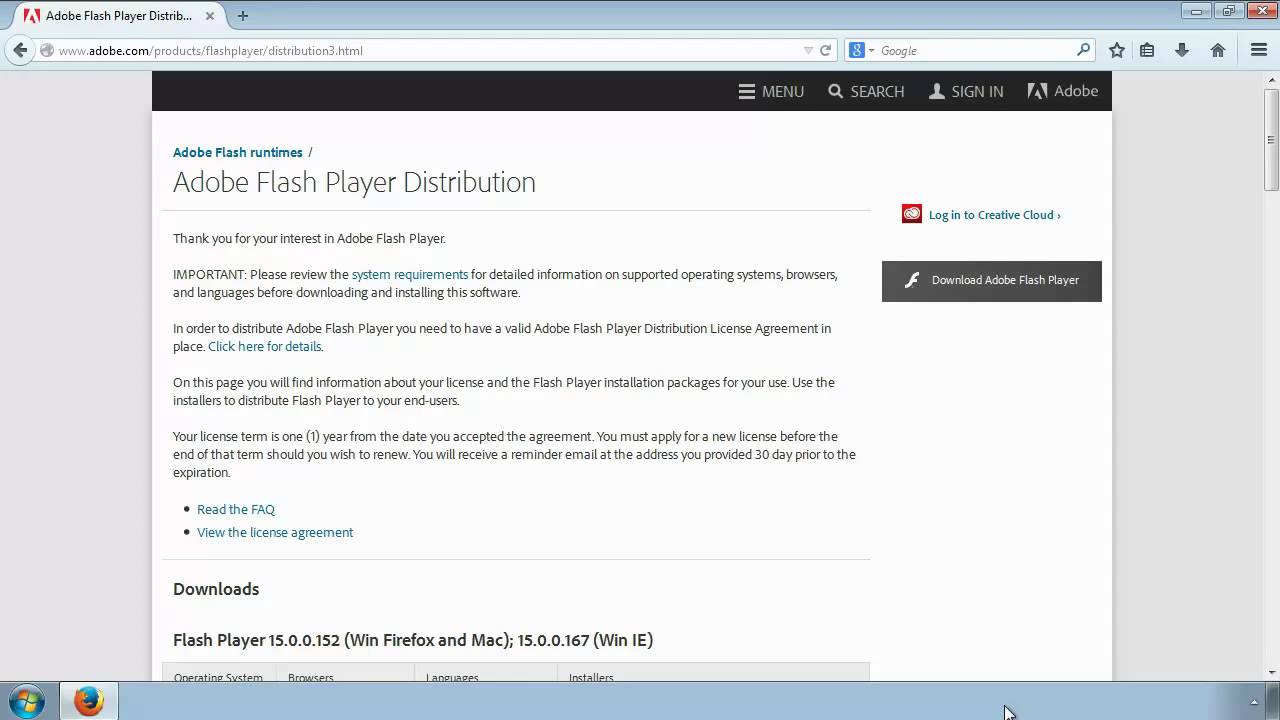Open a new tab with plus

pos(243,16)
